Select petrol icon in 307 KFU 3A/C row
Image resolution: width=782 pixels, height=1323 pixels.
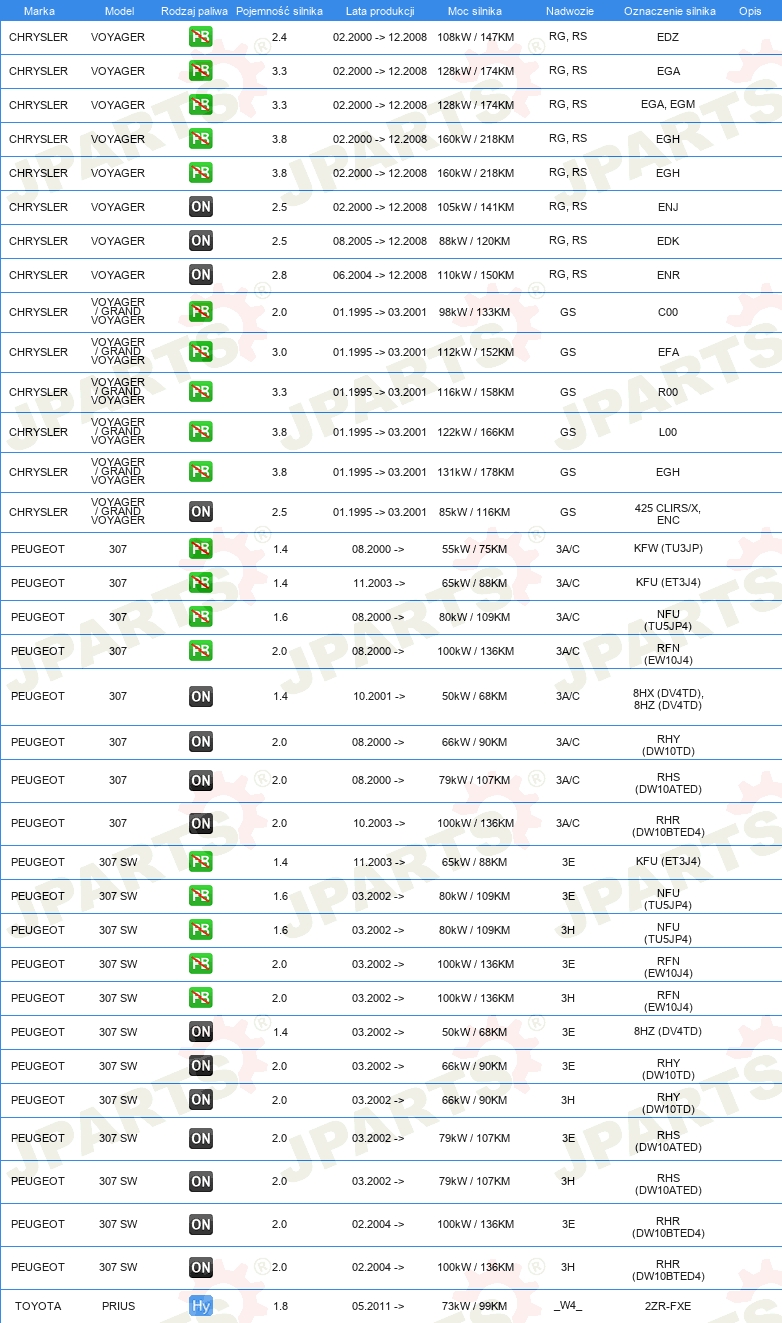(201, 583)
